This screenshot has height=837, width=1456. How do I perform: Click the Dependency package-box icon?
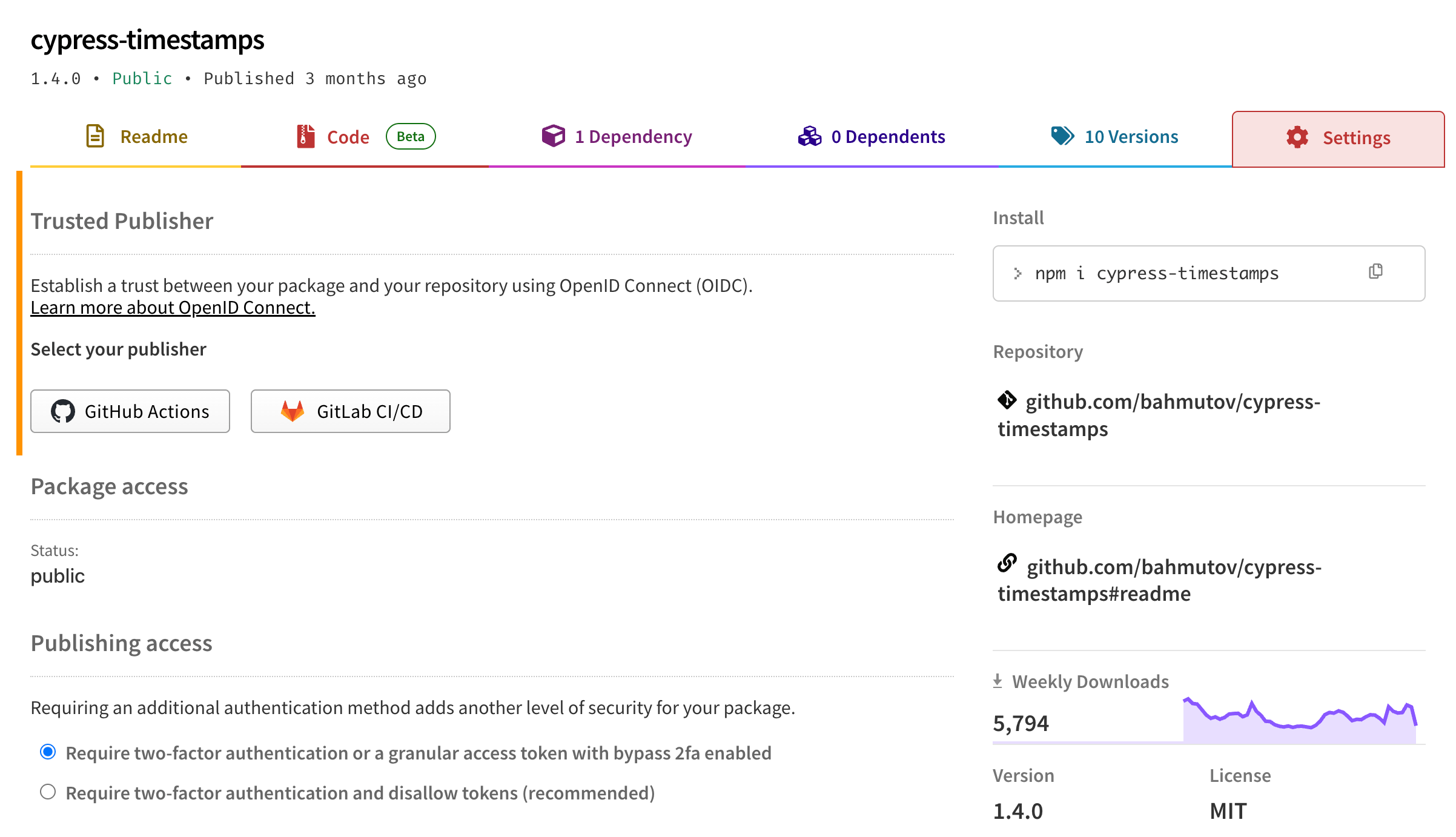click(x=553, y=136)
